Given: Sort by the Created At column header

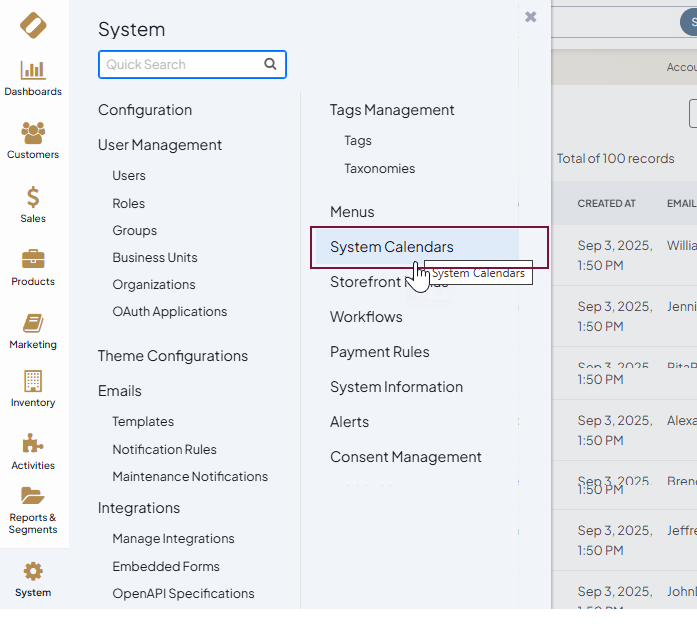Looking at the screenshot, I should pos(606,203).
